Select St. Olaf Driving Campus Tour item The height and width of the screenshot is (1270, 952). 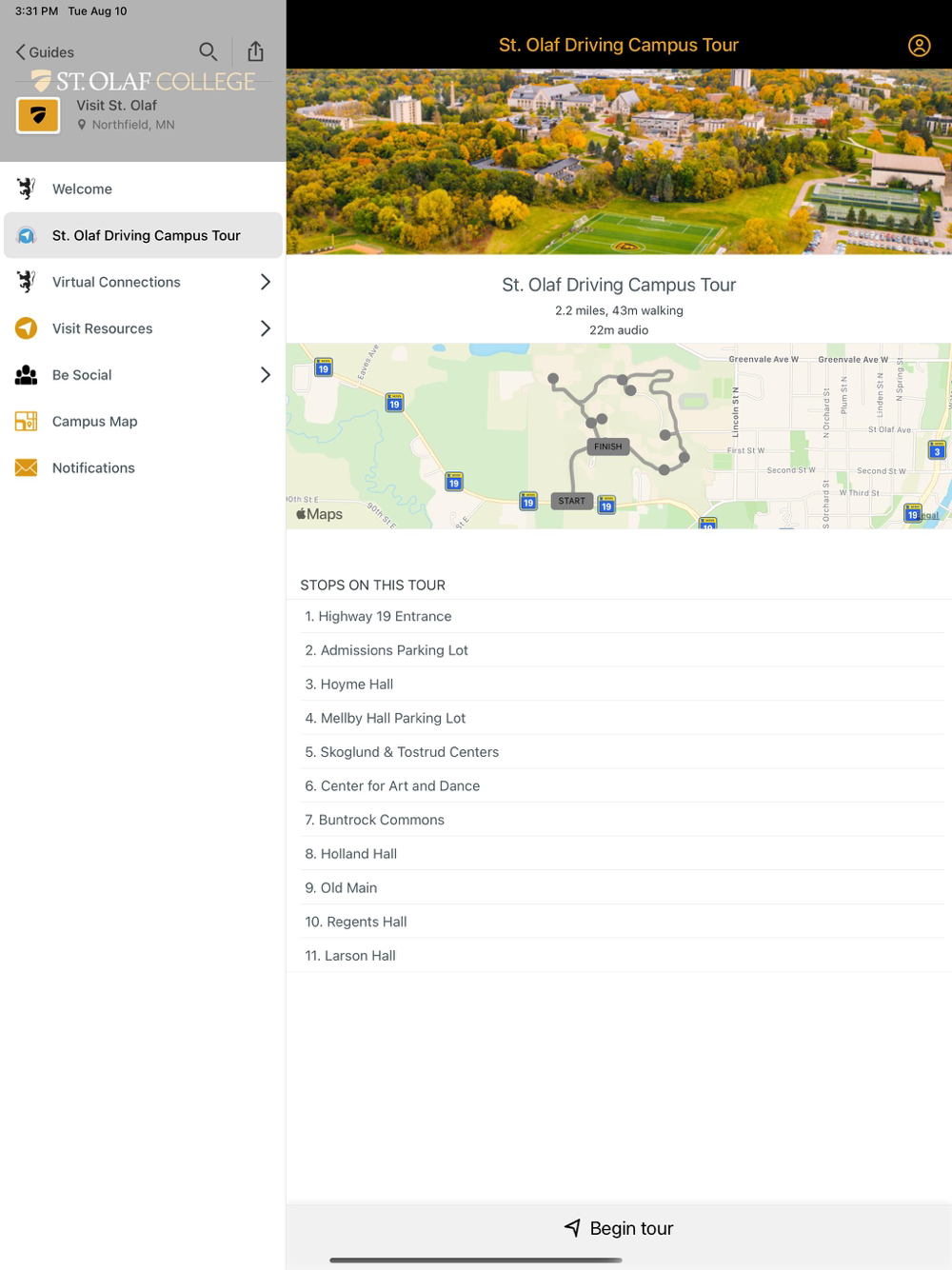click(143, 235)
